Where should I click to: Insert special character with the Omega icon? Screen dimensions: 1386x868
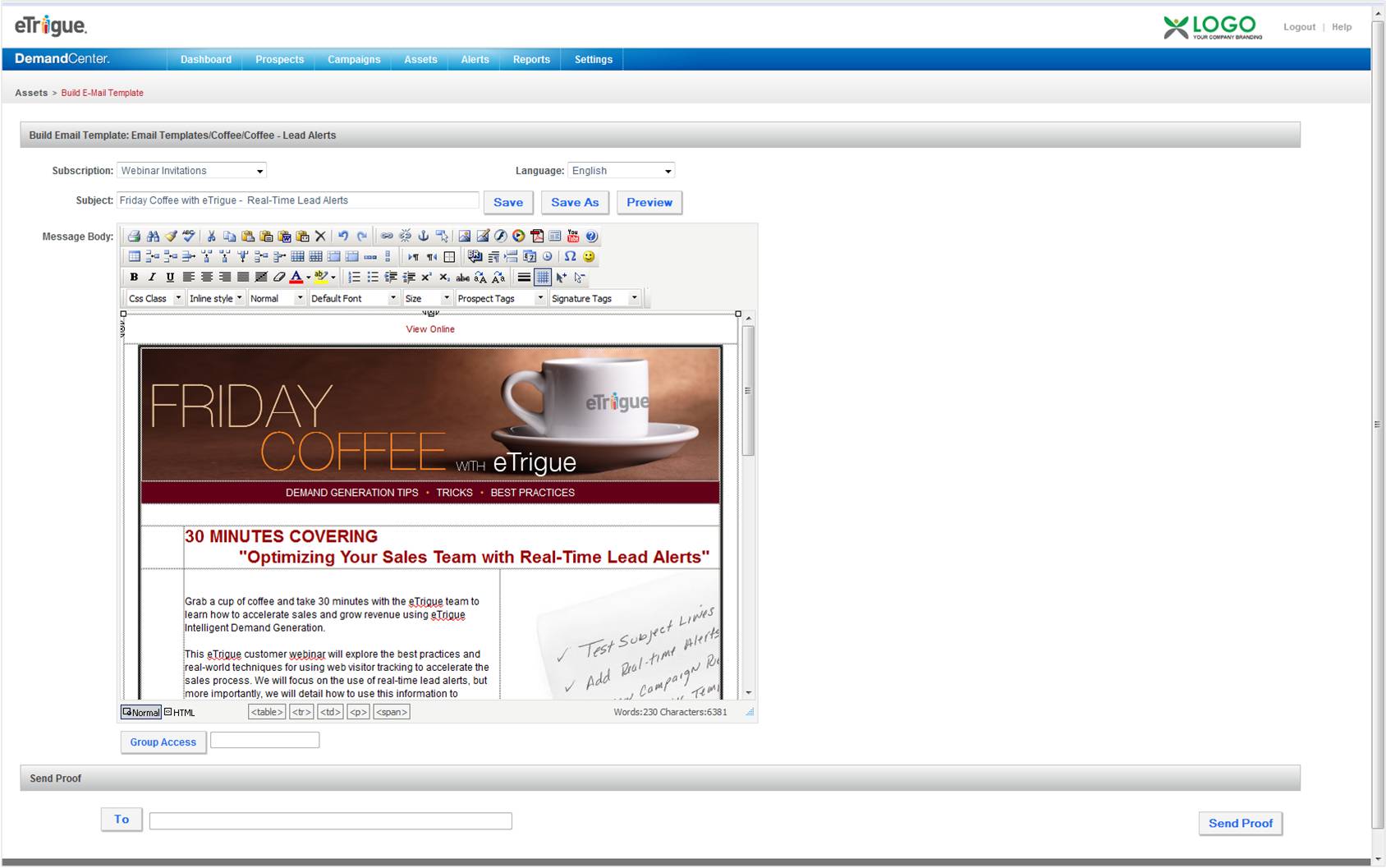click(570, 257)
